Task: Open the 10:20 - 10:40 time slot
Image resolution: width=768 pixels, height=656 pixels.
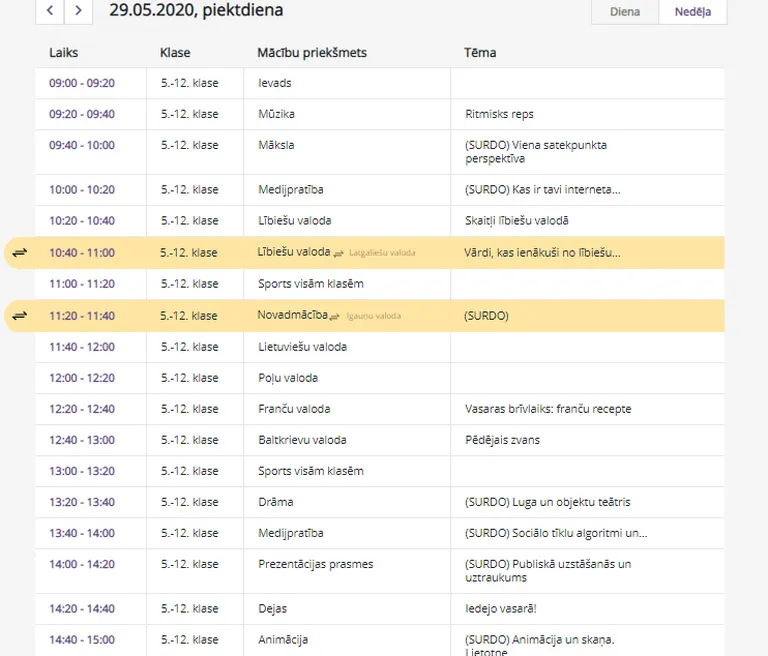Action: pos(82,221)
